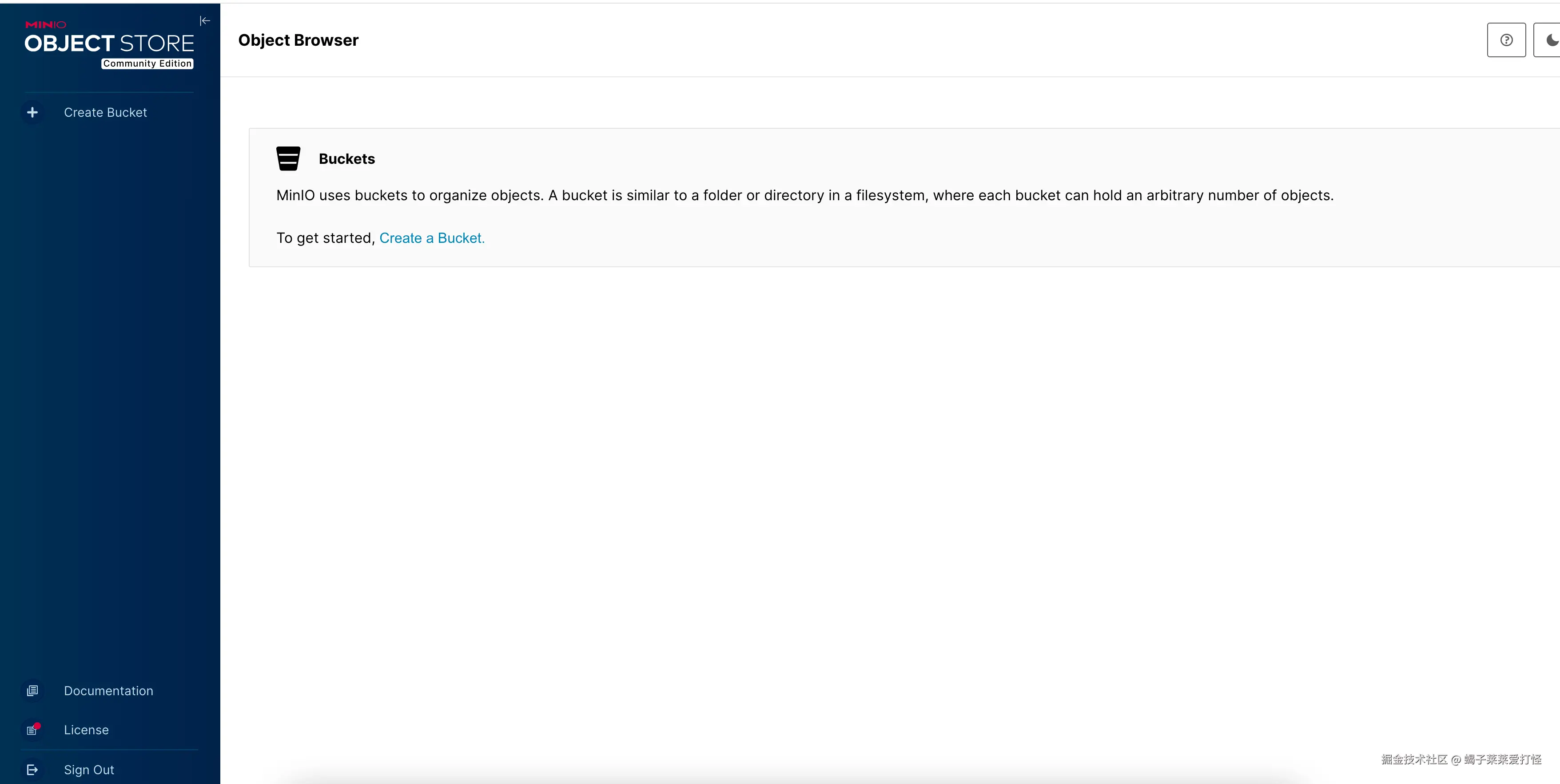Click the Documentation book icon

point(33,691)
